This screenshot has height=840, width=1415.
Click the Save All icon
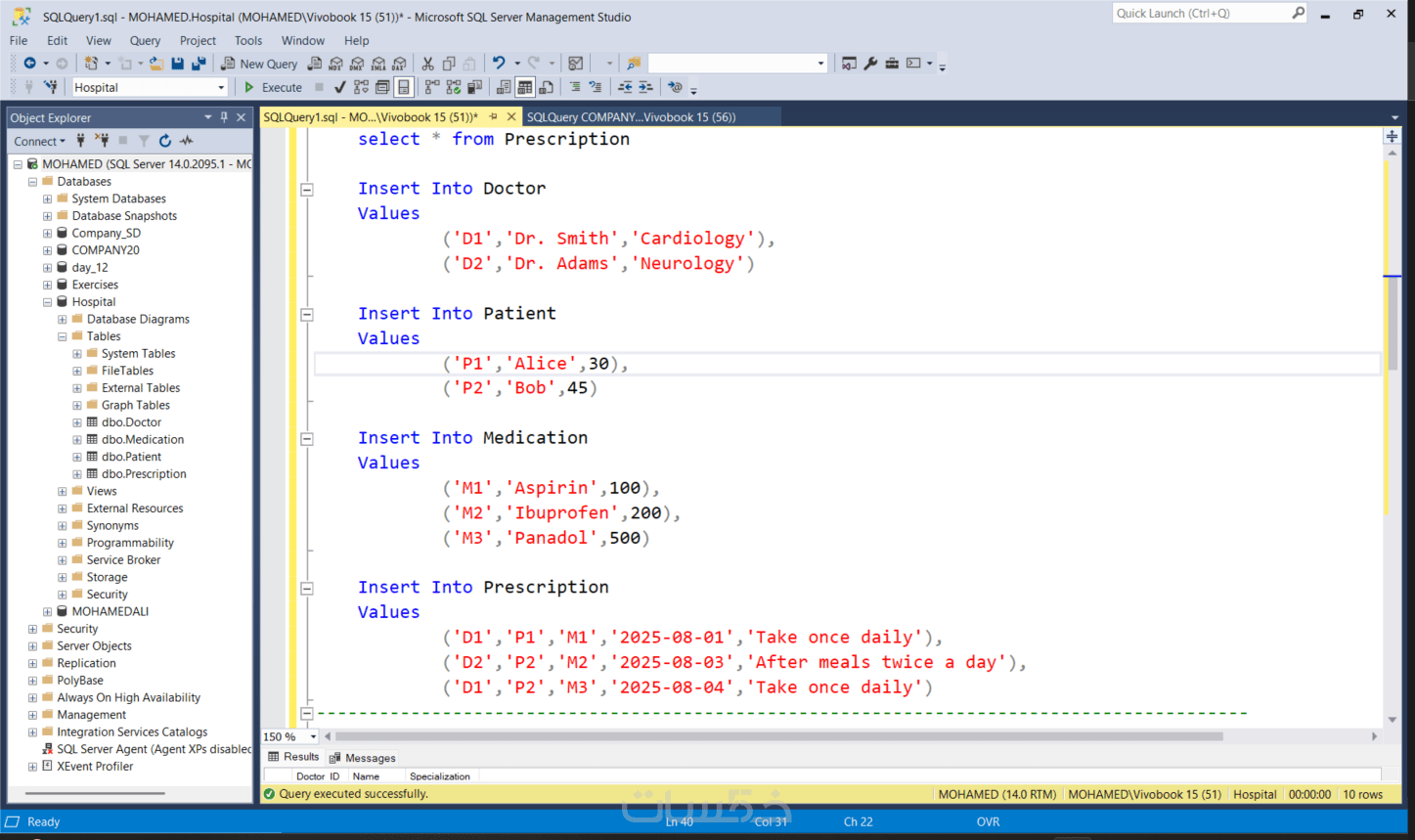(199, 64)
